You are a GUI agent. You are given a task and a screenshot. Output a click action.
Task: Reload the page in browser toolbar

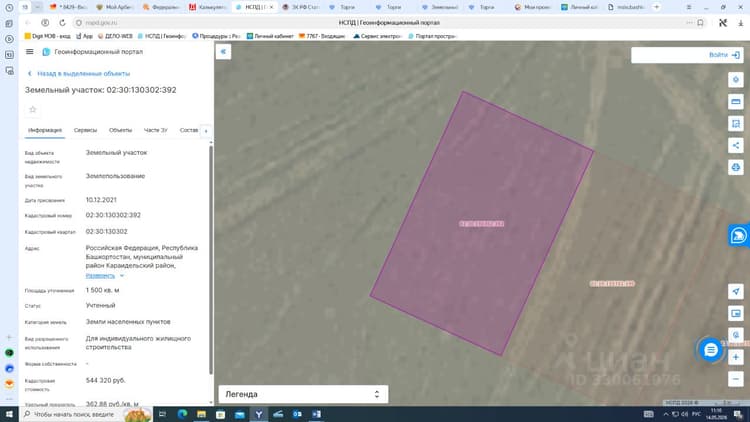coord(62,22)
